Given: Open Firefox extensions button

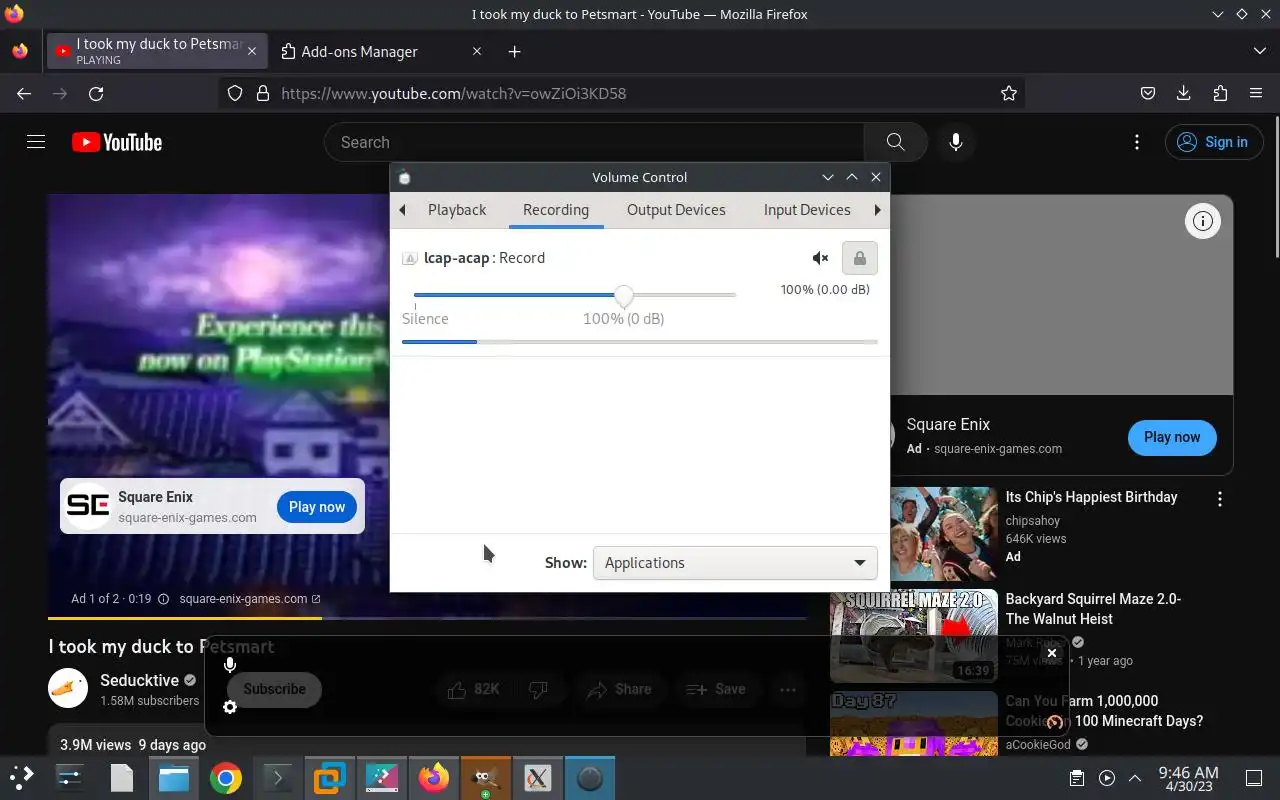Looking at the screenshot, I should (1220, 93).
